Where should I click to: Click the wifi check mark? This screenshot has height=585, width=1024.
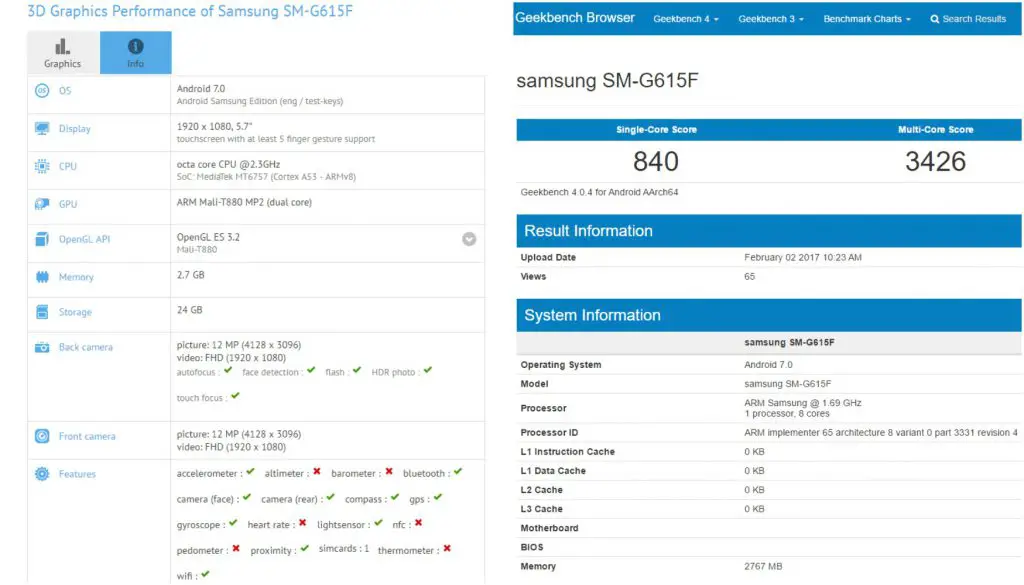tap(205, 574)
